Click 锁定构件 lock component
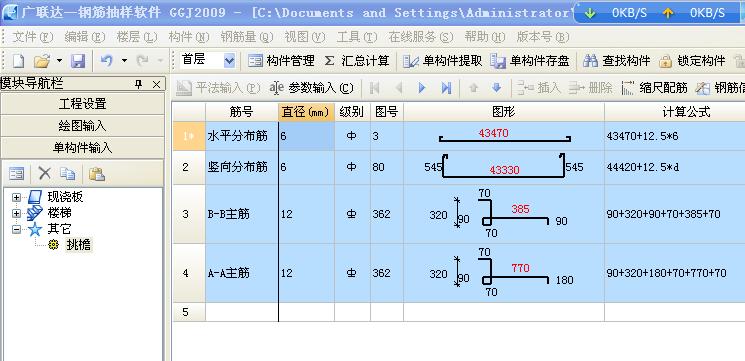Viewport: 745px width, 361px height. pyautogui.click(x=692, y=61)
